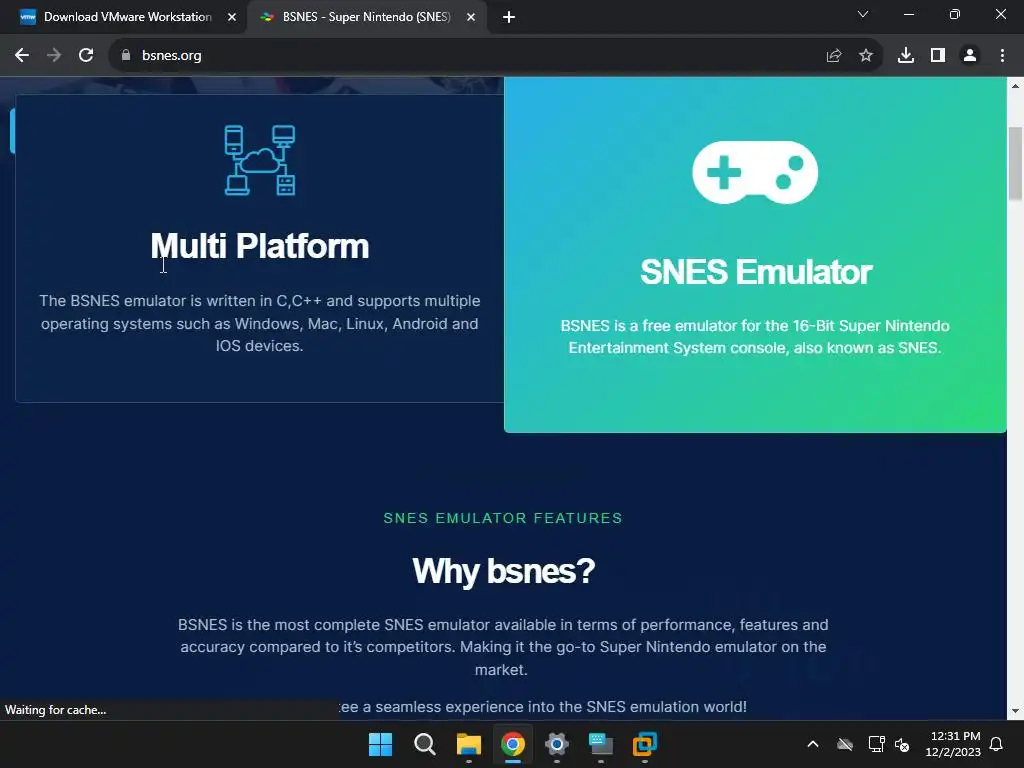Open Settings gear app in taskbar
The height and width of the screenshot is (768, 1024).
coord(556,744)
